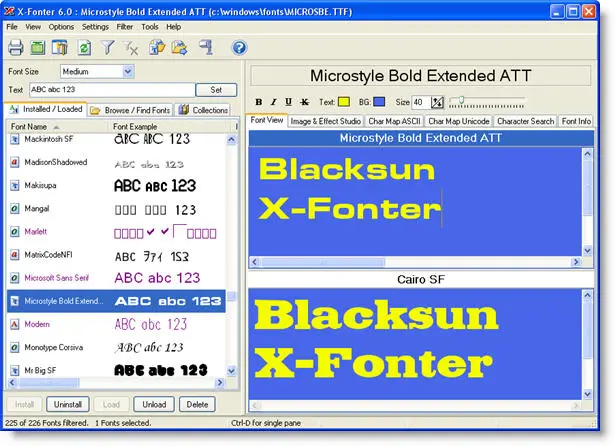
Task: Open the Help menu
Action: (x=173, y=27)
